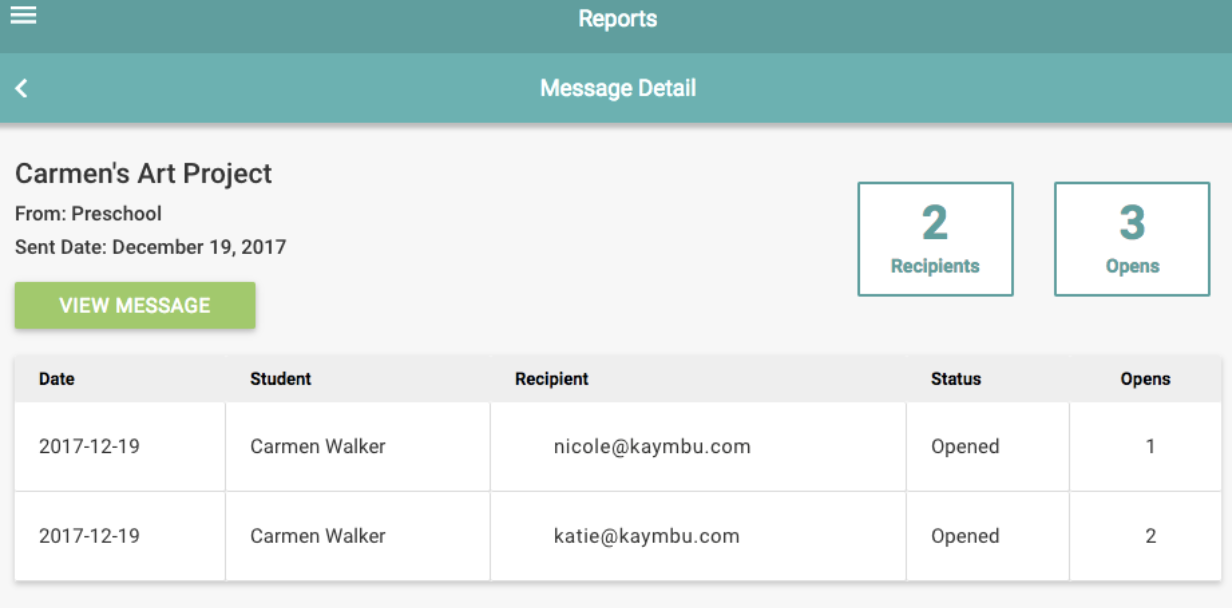Click the Opened status in nicole's row

point(965,447)
